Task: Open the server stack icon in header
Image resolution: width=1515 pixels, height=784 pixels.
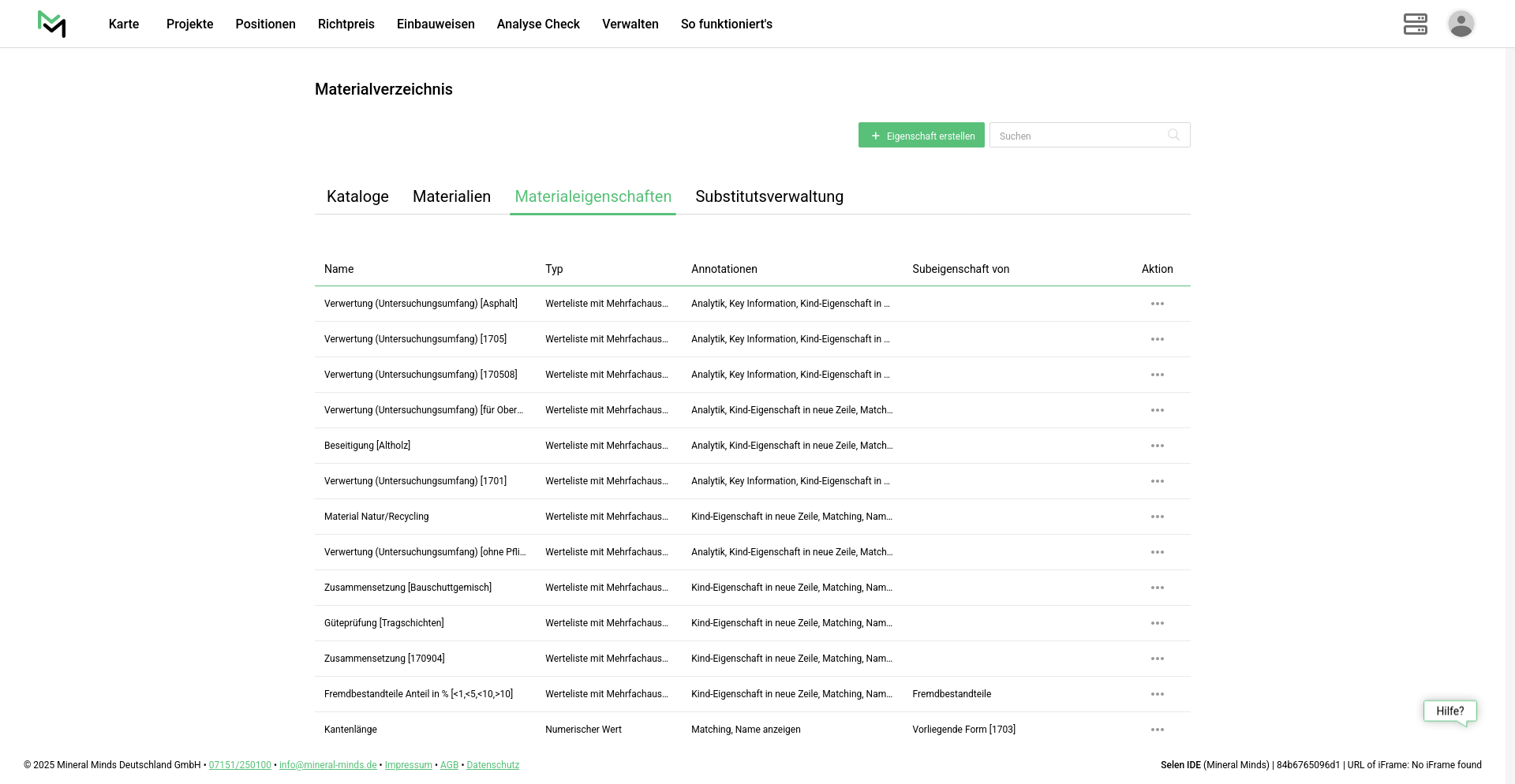Action: [1415, 24]
